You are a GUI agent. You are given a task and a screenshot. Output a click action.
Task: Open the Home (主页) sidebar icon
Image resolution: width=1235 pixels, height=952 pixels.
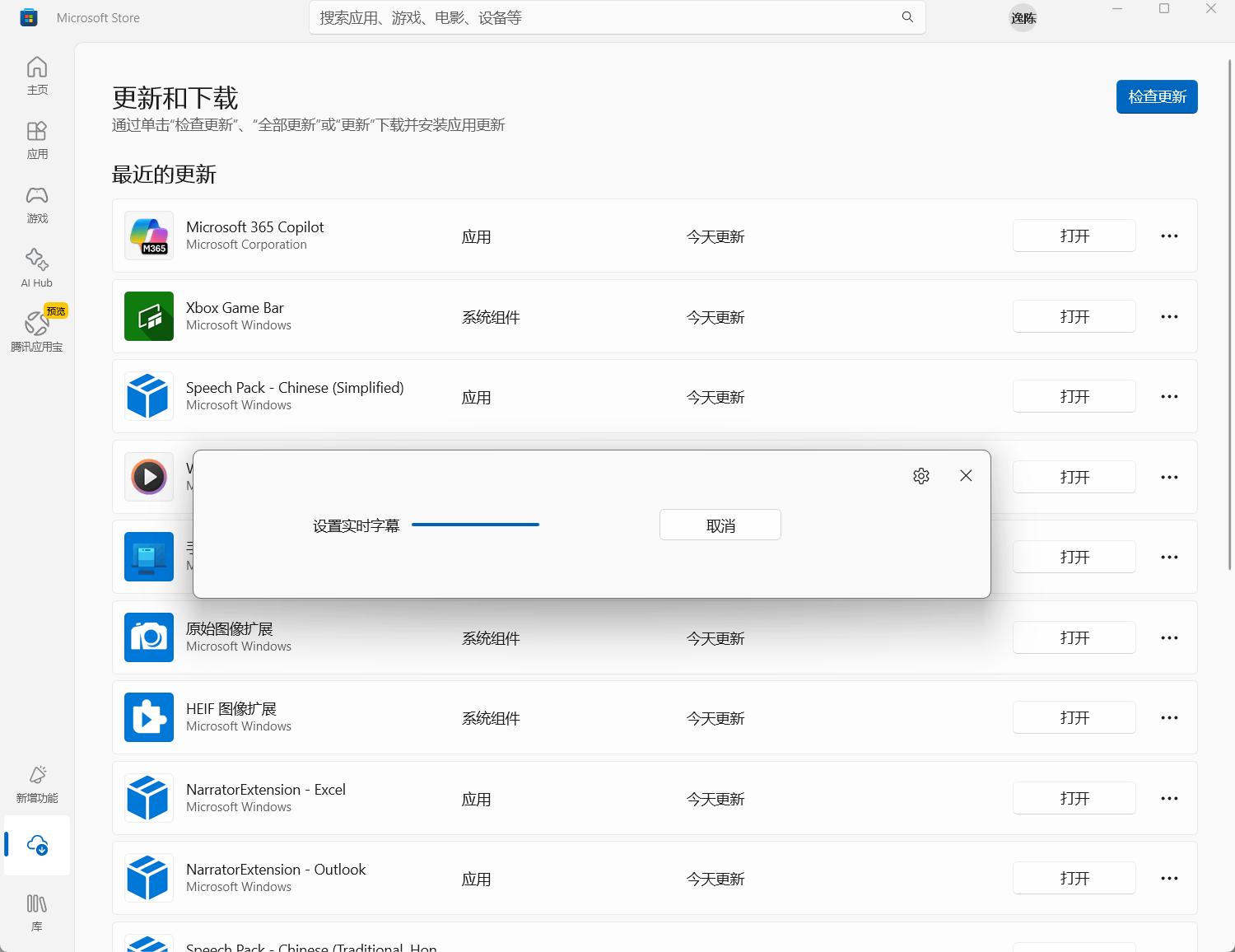coord(37,75)
